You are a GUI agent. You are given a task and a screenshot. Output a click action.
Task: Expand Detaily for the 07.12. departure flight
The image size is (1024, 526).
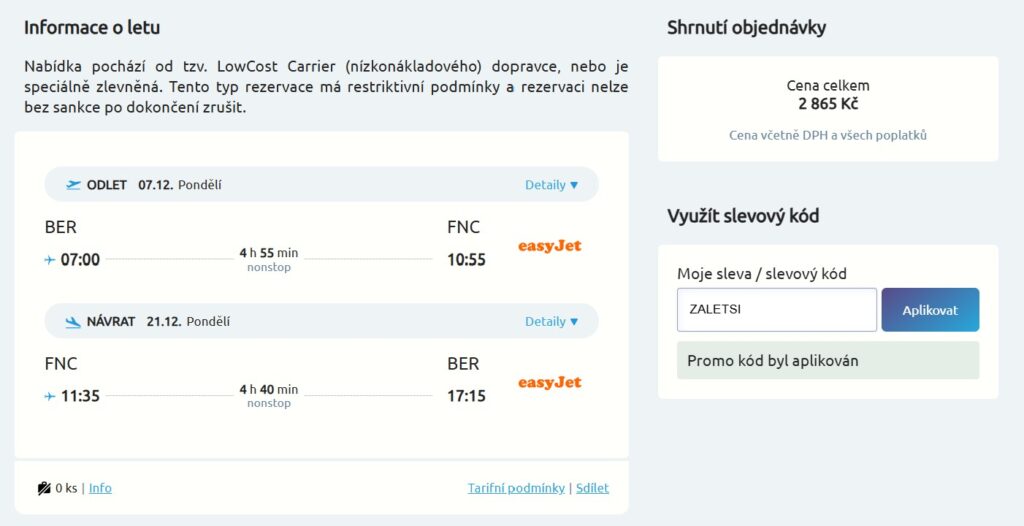(x=552, y=185)
